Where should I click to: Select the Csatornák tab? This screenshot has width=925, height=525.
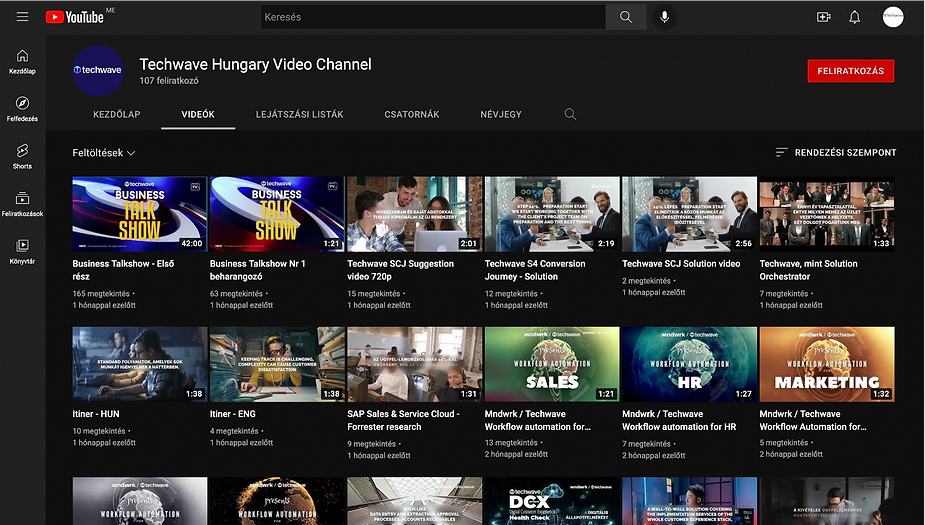click(x=411, y=114)
